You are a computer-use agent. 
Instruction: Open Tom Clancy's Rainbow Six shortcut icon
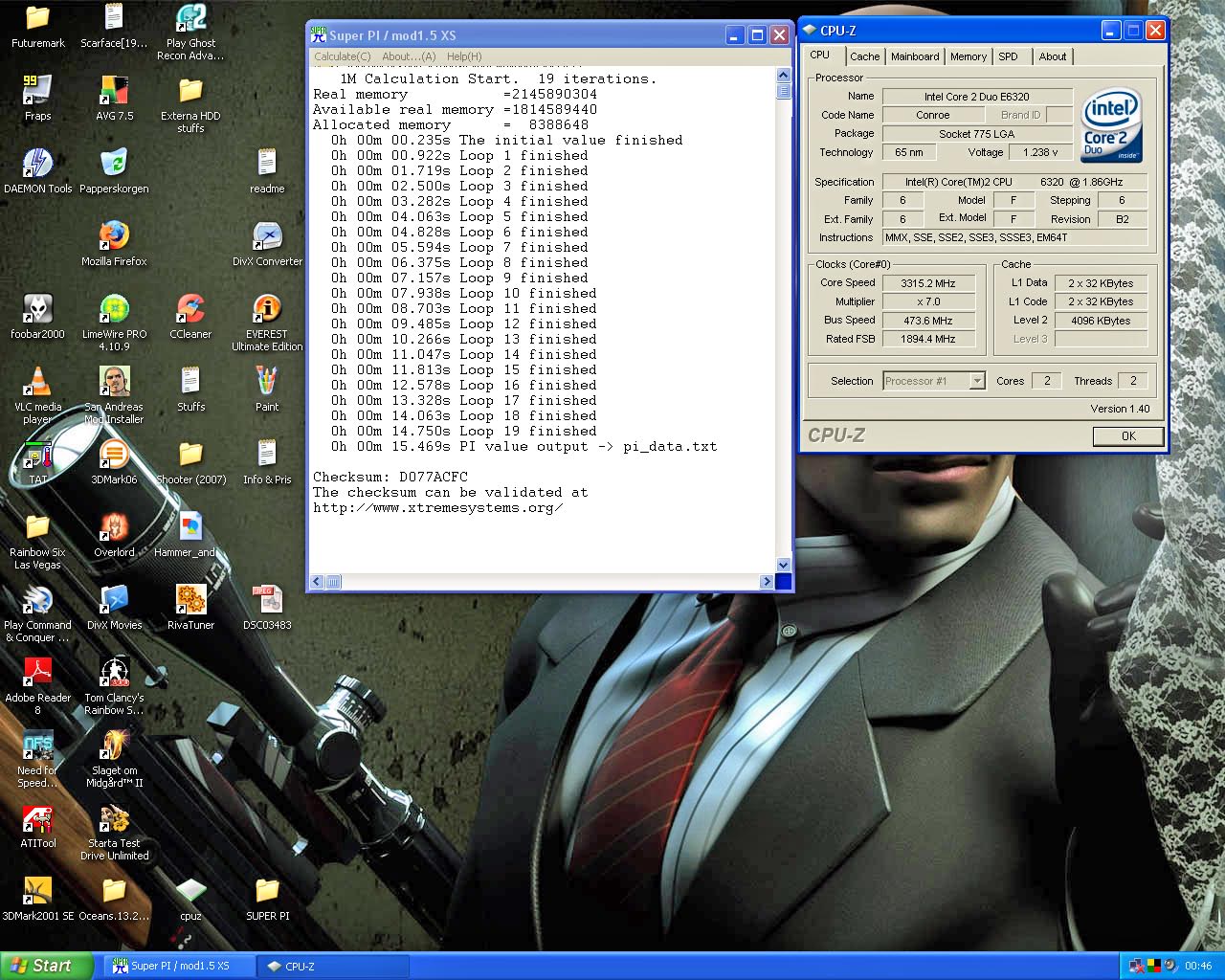click(114, 673)
